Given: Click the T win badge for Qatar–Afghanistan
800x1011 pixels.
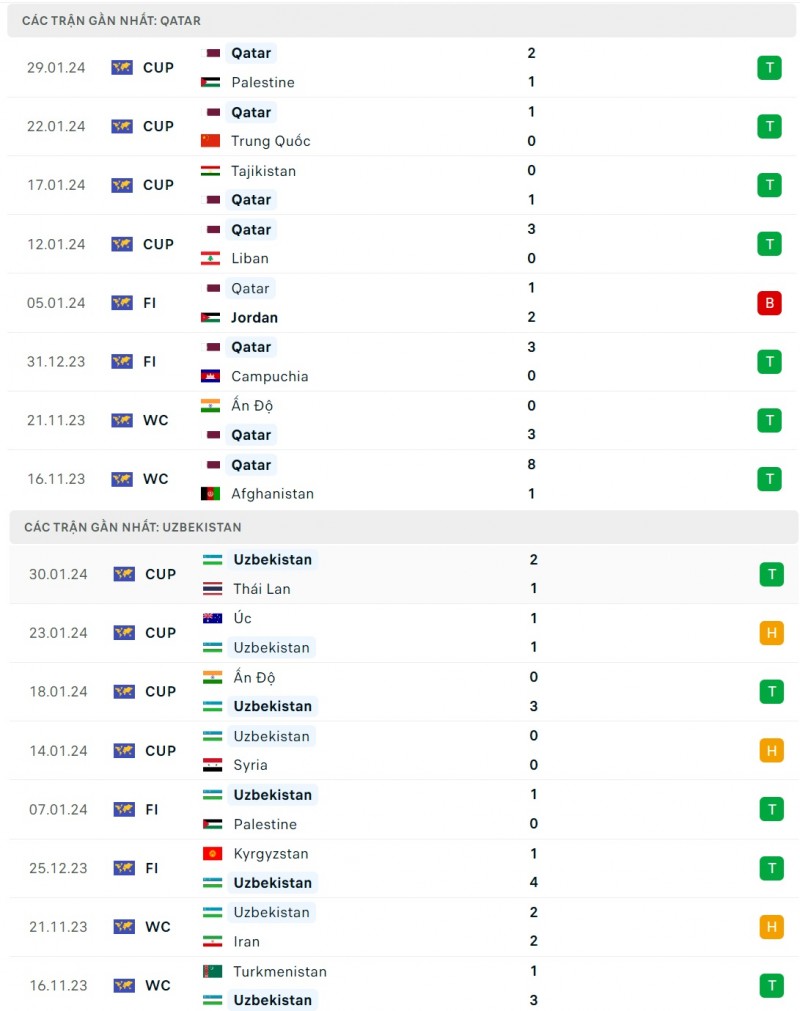Looking at the screenshot, I should point(769,479).
